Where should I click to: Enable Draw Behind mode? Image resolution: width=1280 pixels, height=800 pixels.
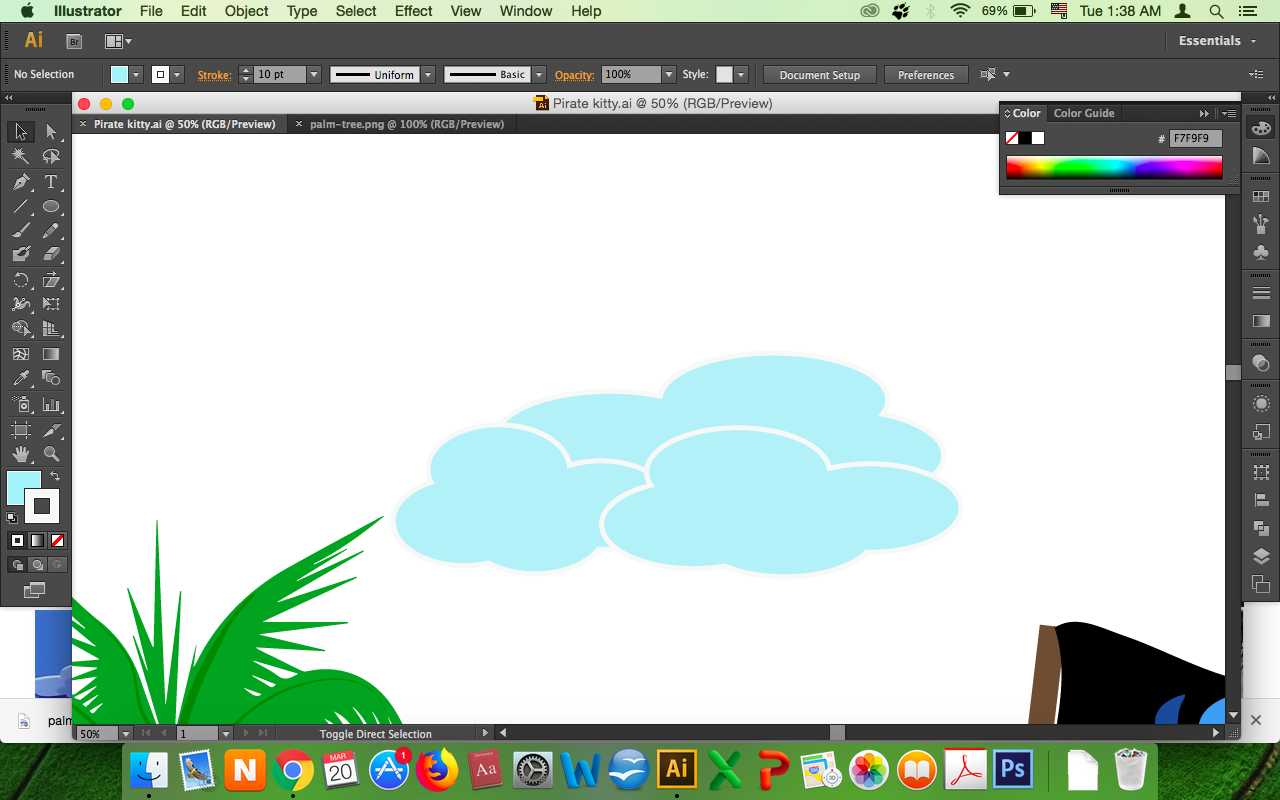point(37,565)
